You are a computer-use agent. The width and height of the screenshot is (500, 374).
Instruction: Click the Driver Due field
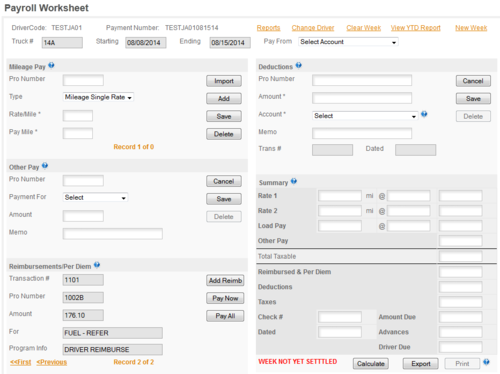point(461,347)
